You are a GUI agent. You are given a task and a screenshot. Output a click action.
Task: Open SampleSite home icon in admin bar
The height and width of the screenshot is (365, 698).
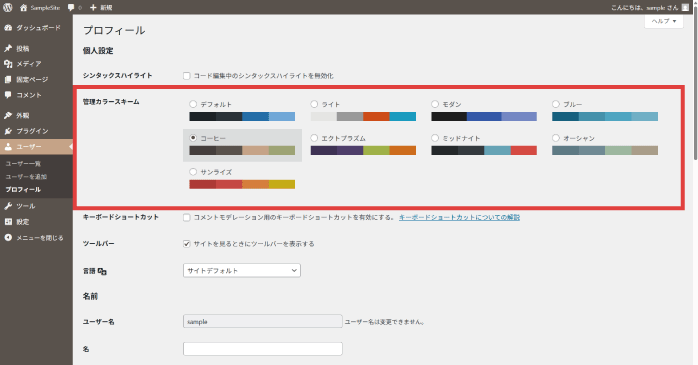pos(23,8)
